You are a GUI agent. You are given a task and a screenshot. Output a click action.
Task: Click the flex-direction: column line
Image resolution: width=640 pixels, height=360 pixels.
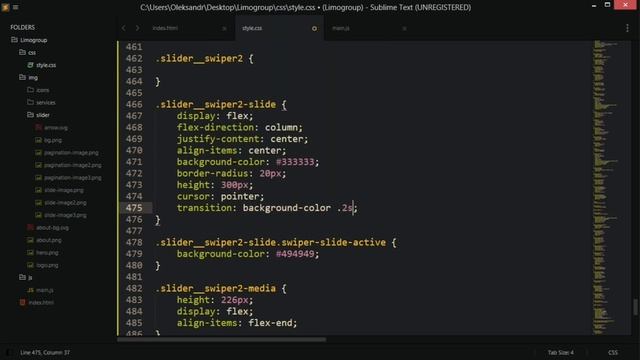click(240, 127)
